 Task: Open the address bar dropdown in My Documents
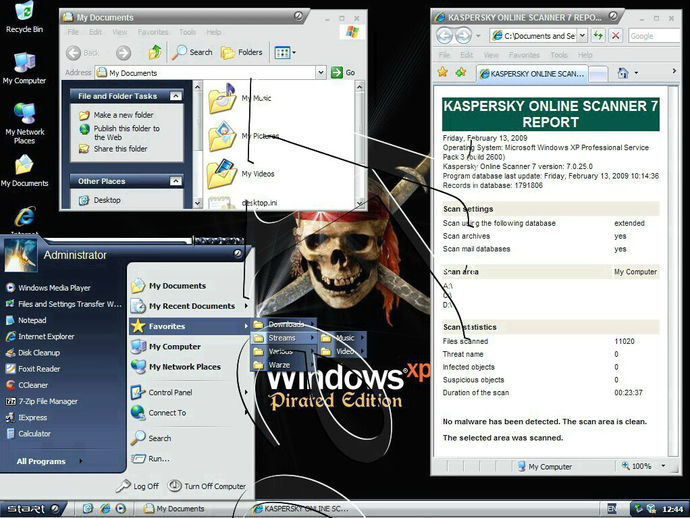321,72
